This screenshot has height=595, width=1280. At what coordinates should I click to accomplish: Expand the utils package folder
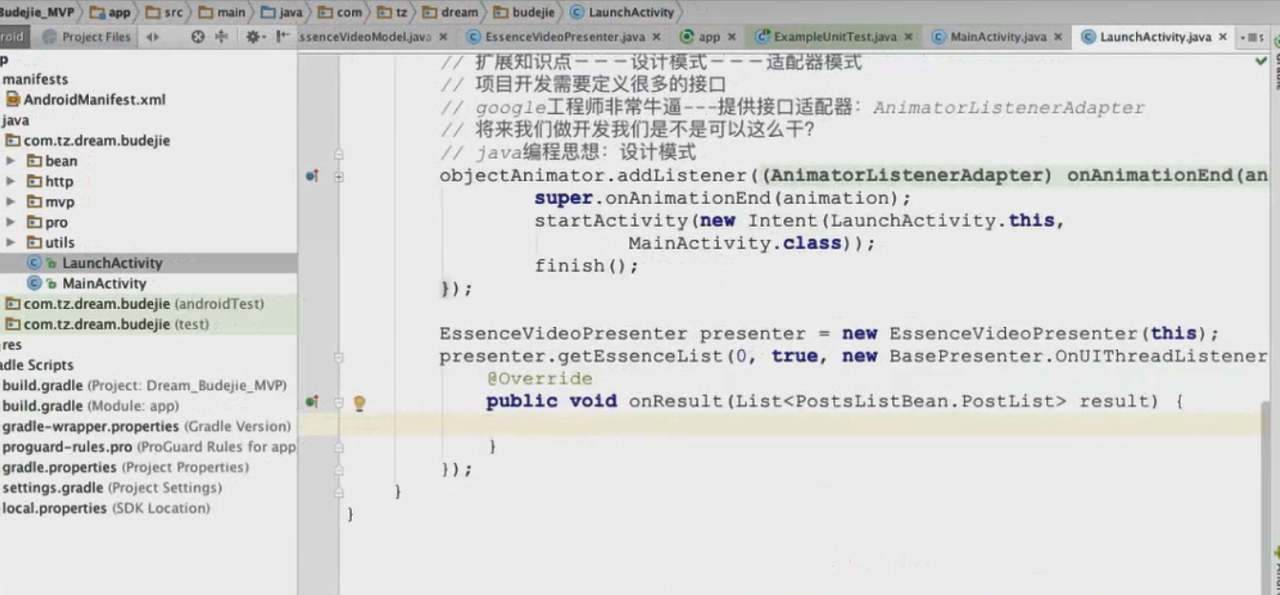pos(11,242)
